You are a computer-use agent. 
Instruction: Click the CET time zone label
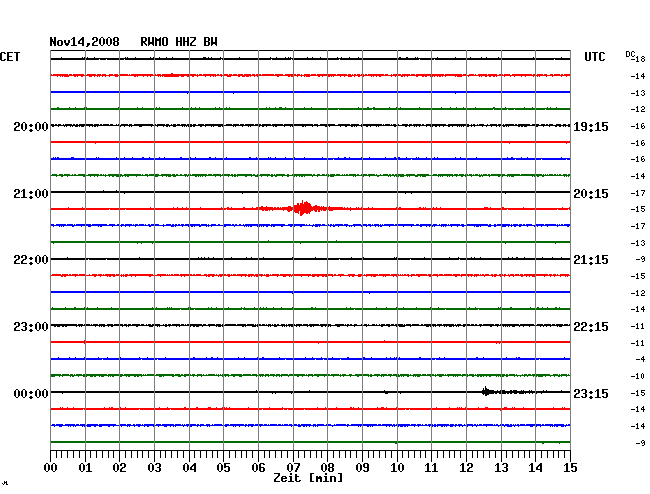10,57
